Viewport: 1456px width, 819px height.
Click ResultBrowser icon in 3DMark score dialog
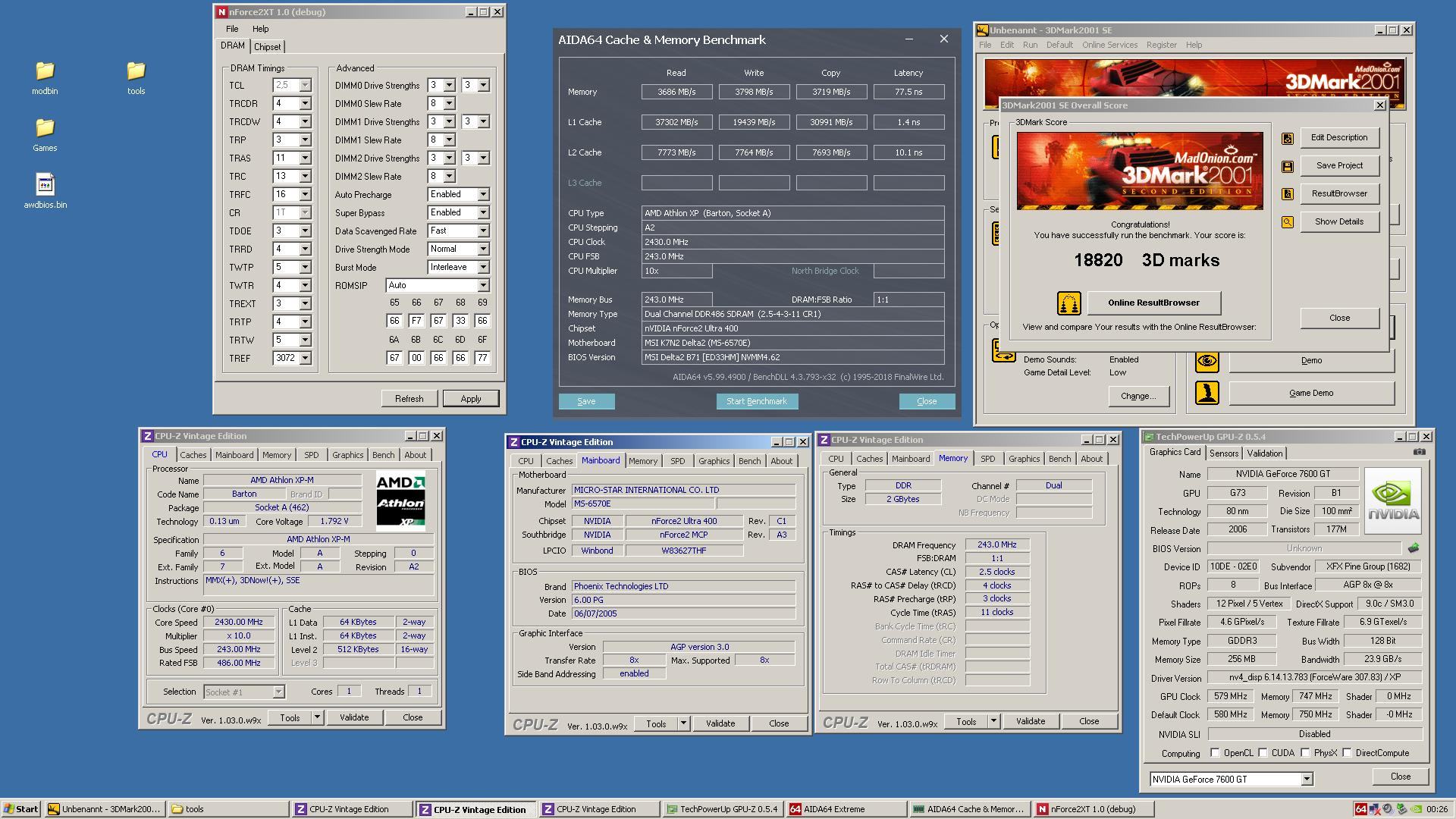tap(1287, 194)
